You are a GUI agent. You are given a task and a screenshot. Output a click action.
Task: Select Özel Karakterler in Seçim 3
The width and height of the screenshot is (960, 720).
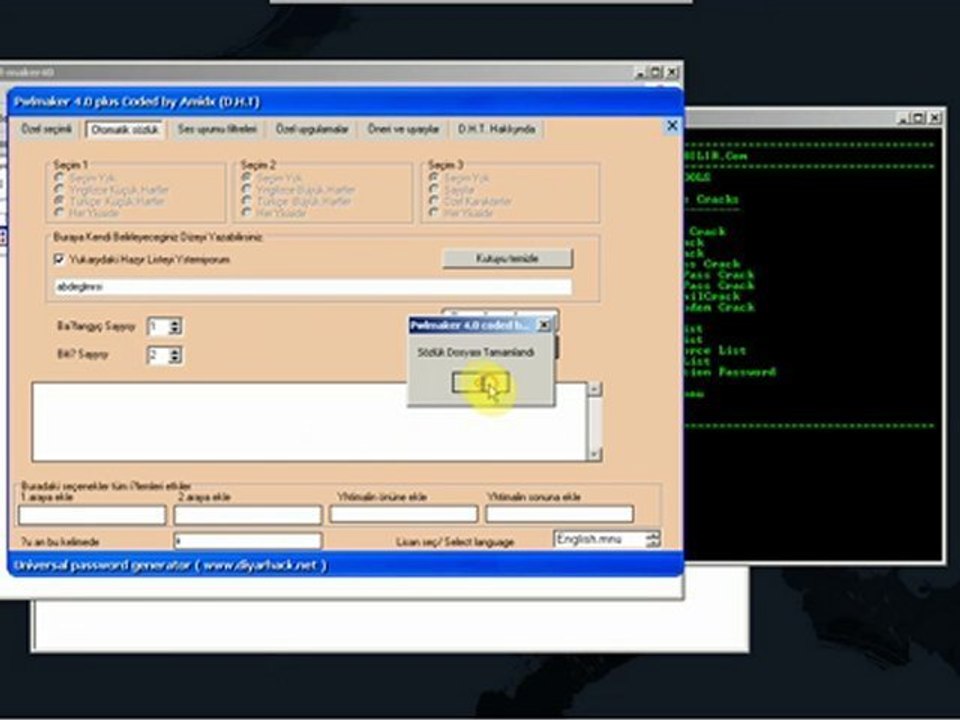coord(434,201)
